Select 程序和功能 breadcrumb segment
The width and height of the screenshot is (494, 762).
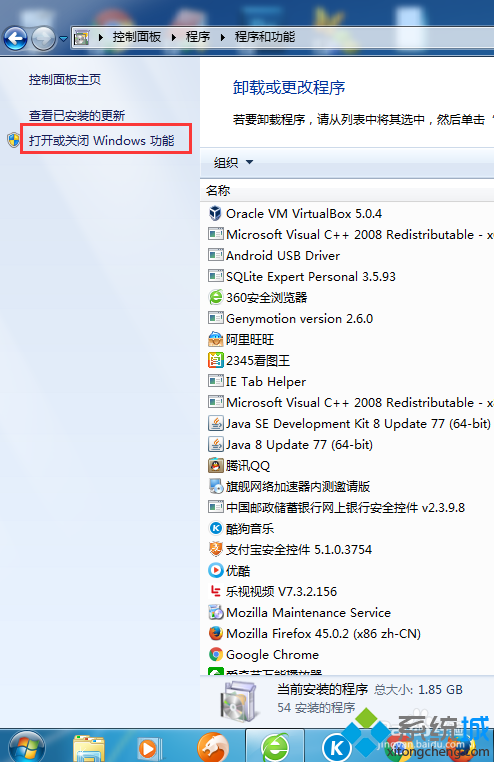(x=265, y=37)
